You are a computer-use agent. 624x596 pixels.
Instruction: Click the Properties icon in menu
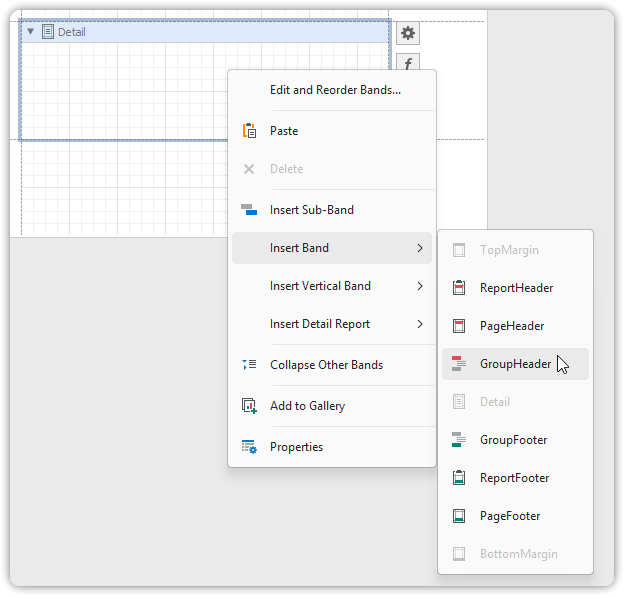[249, 447]
